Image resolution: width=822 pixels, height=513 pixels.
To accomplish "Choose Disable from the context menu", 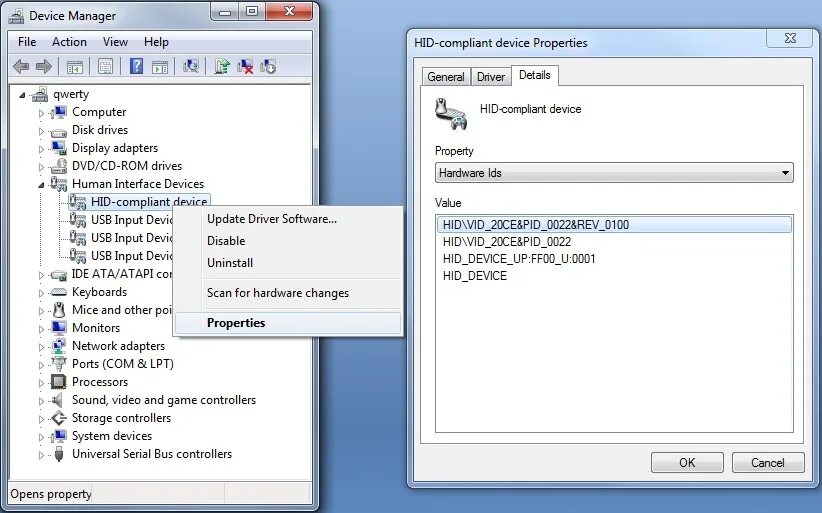I will (x=288, y=241).
